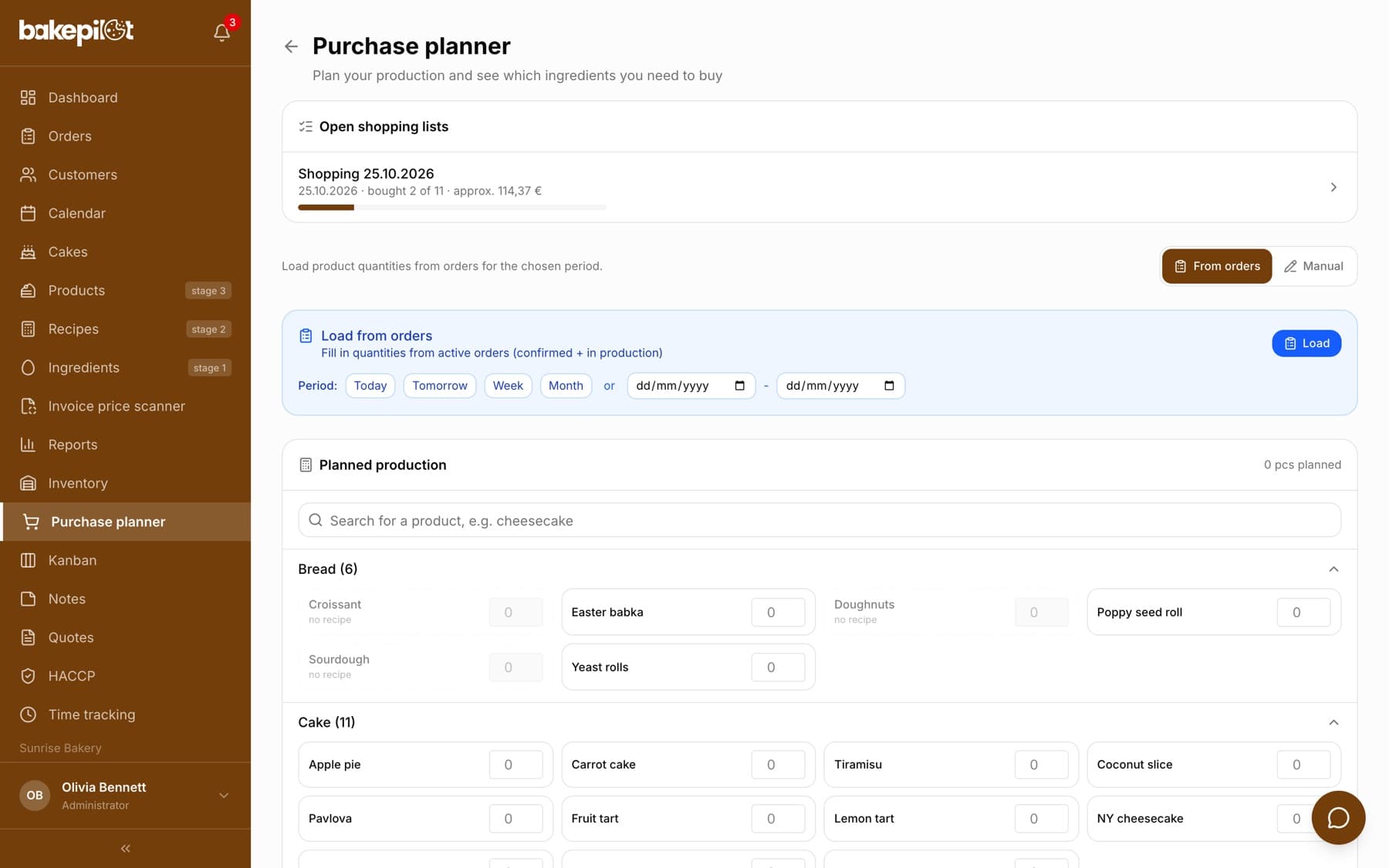This screenshot has height=868, width=1389.
Task: Select the Today period chip
Action: point(370,386)
